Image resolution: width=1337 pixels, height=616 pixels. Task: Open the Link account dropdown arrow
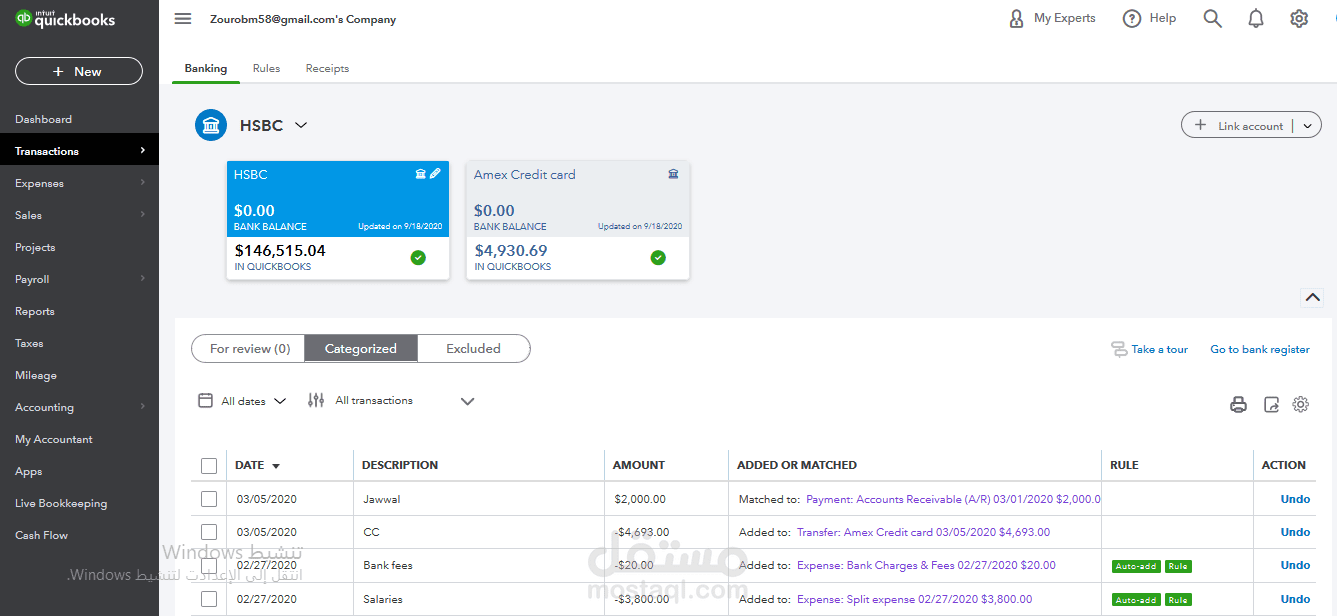[x=1307, y=126]
